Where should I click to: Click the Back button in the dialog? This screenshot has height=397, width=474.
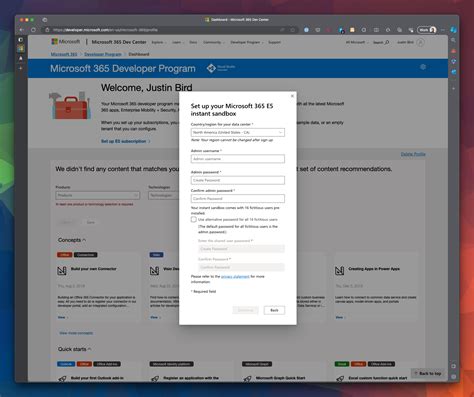point(274,310)
